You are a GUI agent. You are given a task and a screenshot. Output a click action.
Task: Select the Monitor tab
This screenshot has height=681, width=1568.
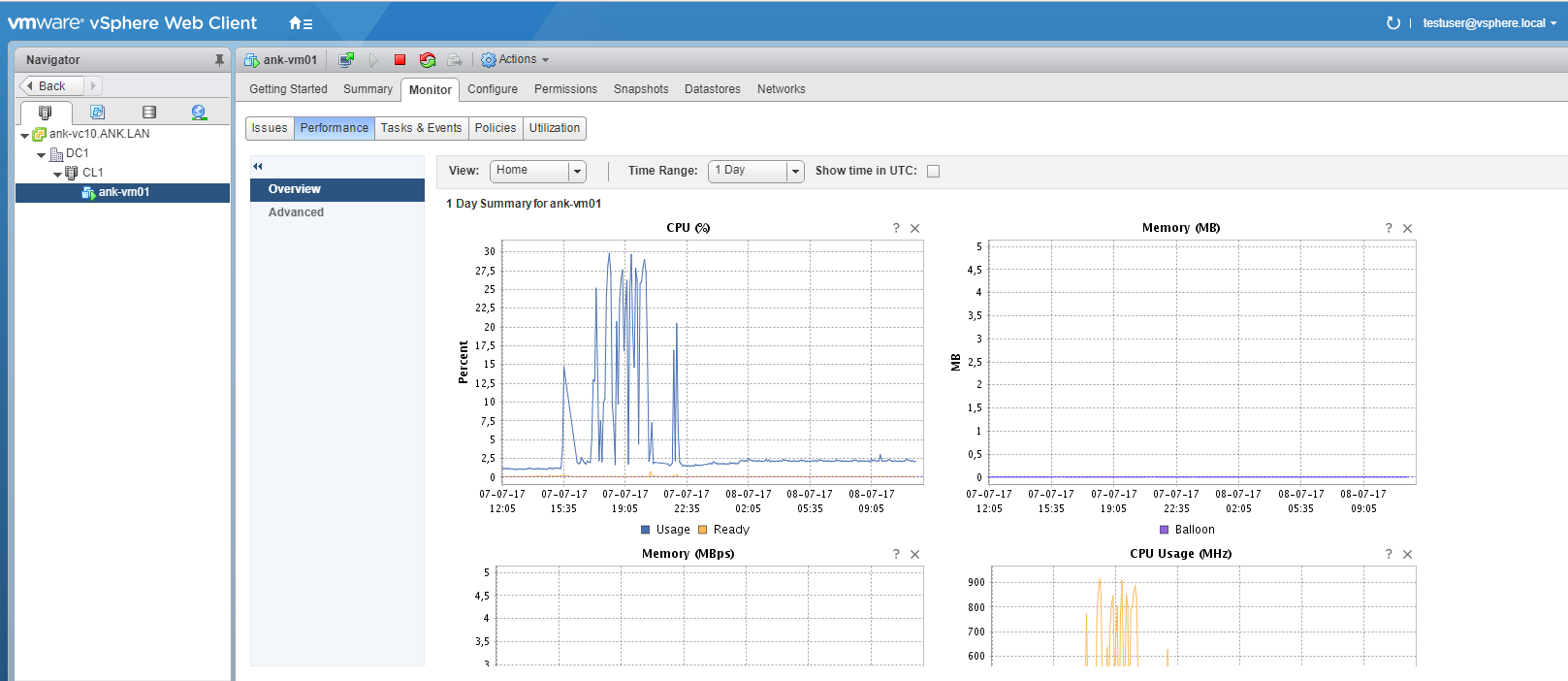click(x=430, y=90)
